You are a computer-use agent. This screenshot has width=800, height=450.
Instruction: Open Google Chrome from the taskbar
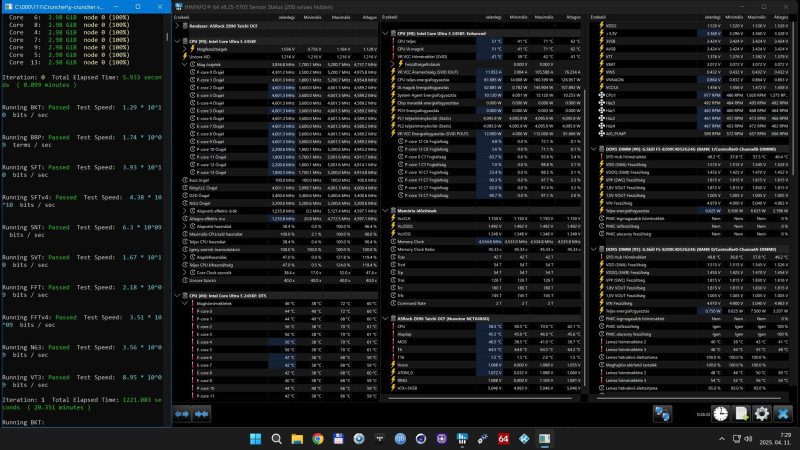[318, 439]
